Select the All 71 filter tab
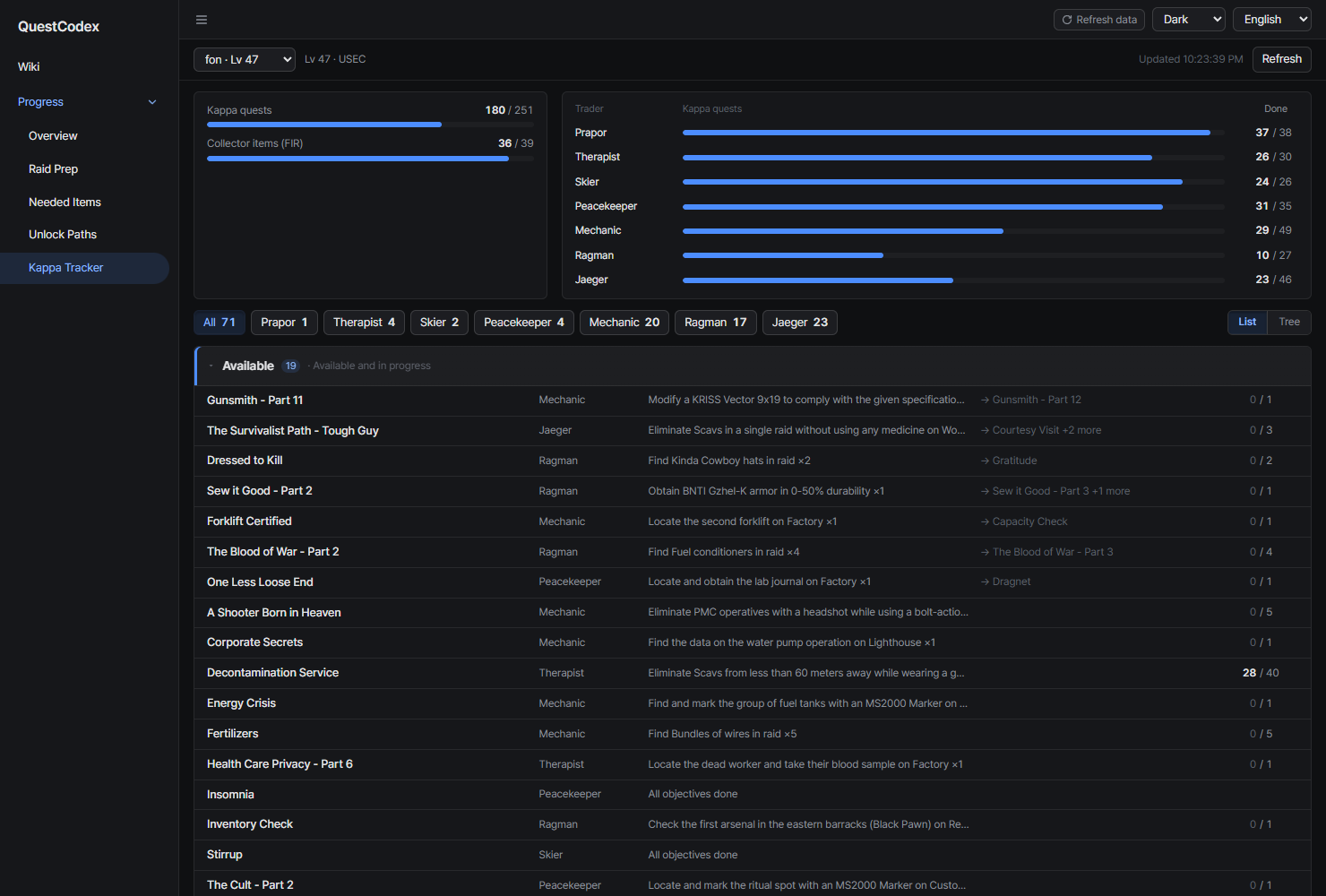 [220, 323]
